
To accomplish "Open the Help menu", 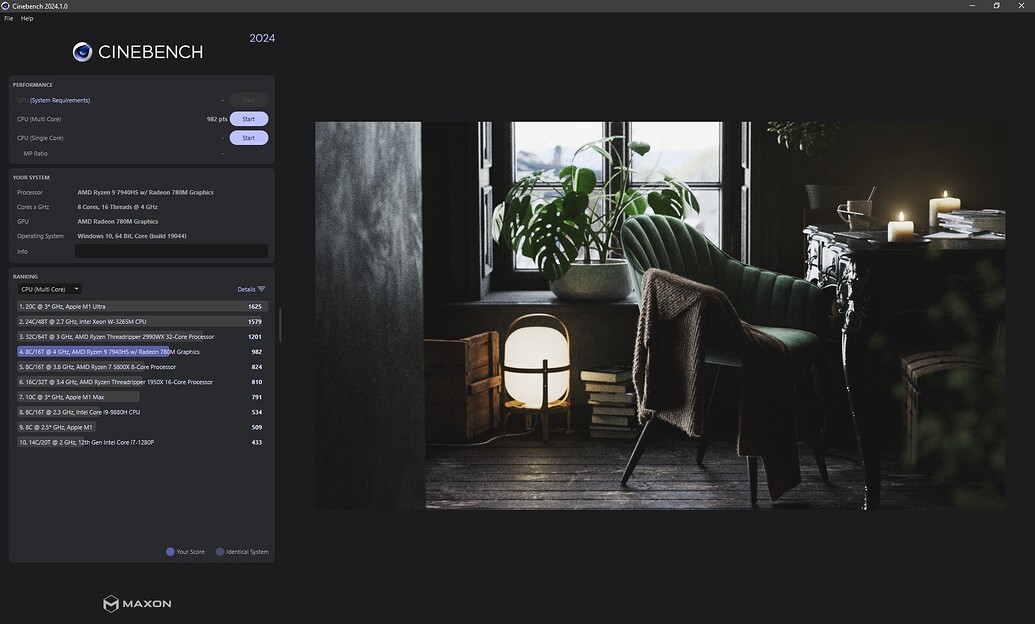I will (x=27, y=18).
